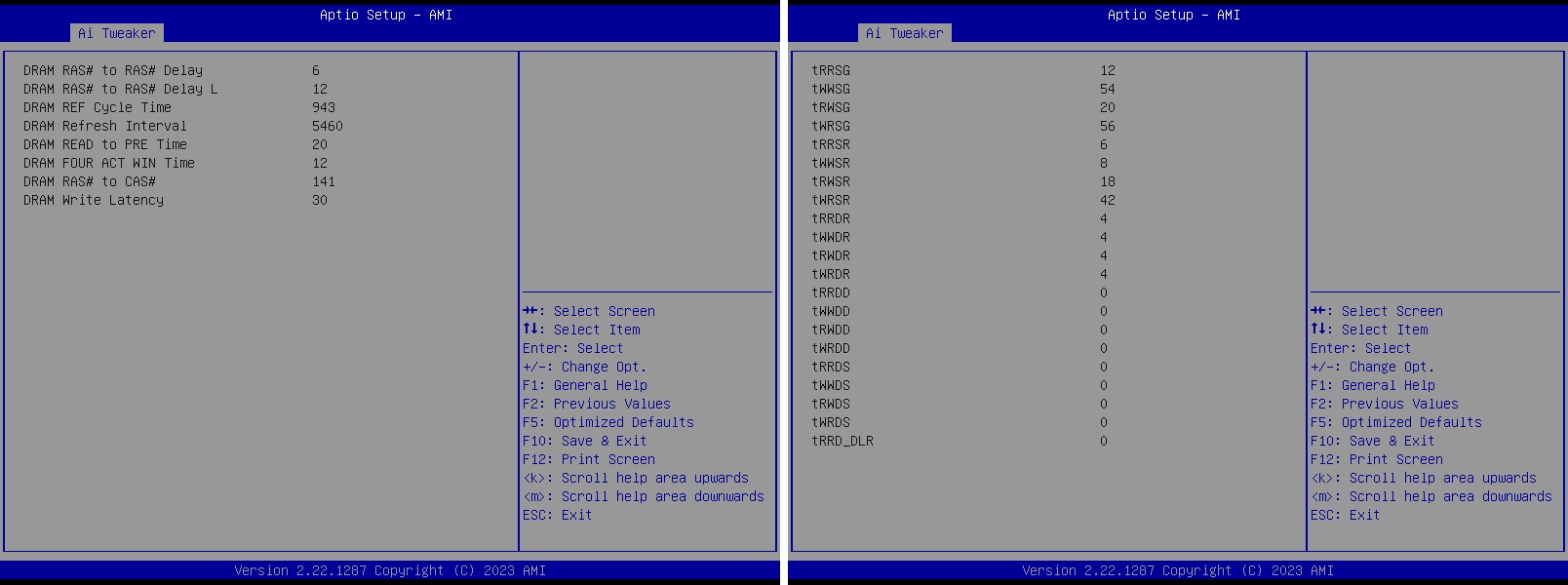Select the tRRSG timing row
The image size is (1568, 585).
pyautogui.click(x=963, y=70)
